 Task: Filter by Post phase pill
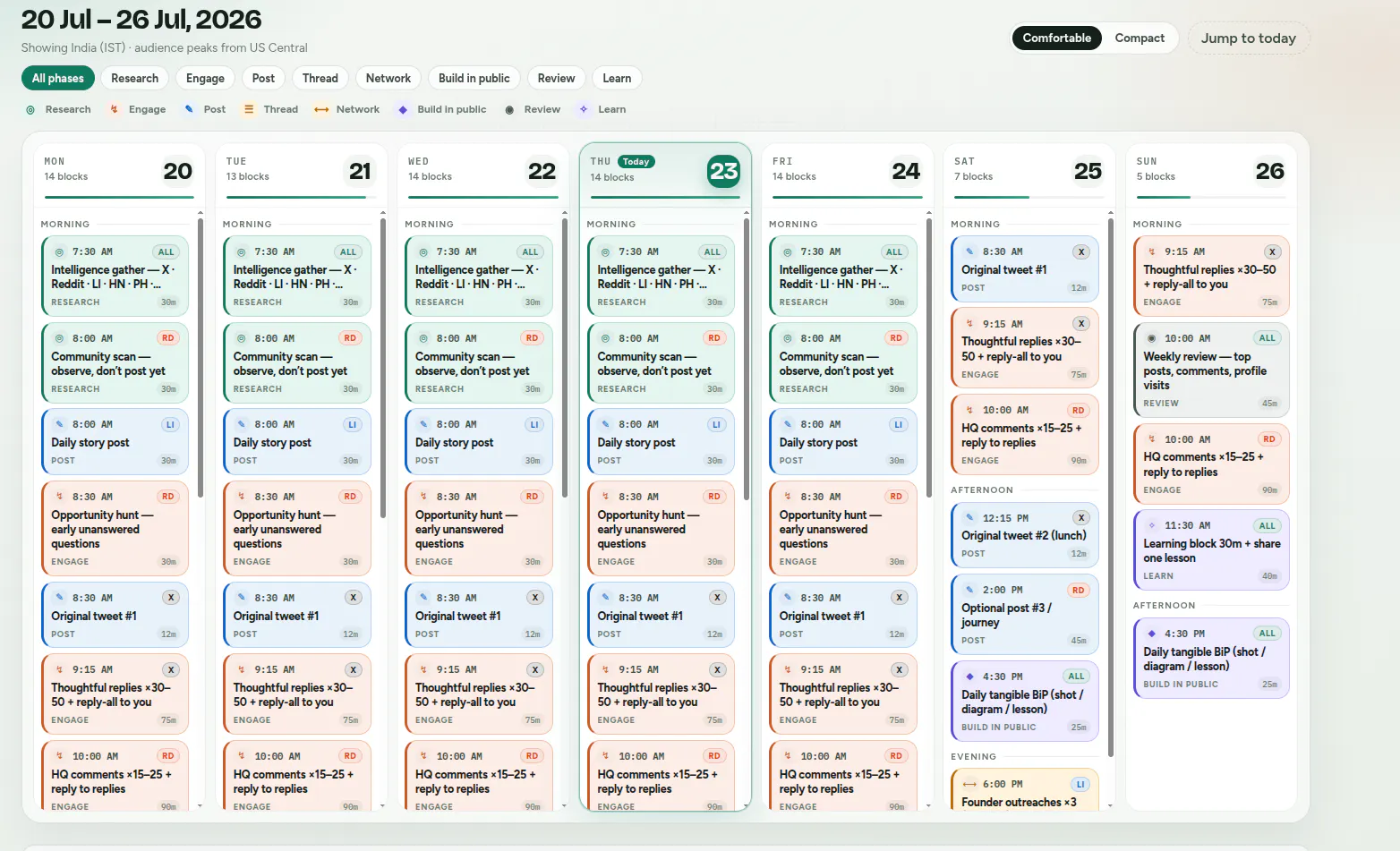click(263, 79)
